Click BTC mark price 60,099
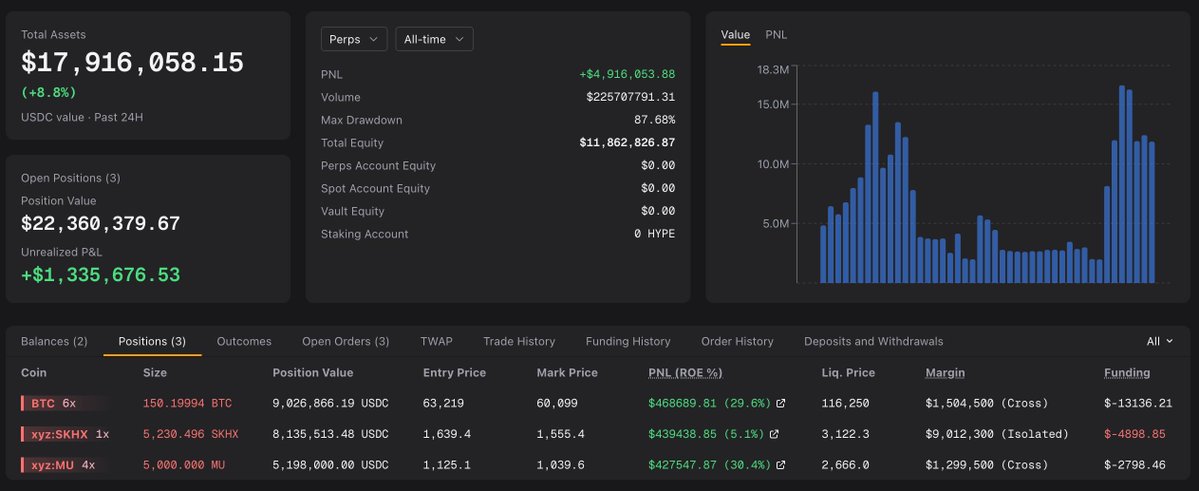This screenshot has height=491, width=1199. pos(557,403)
